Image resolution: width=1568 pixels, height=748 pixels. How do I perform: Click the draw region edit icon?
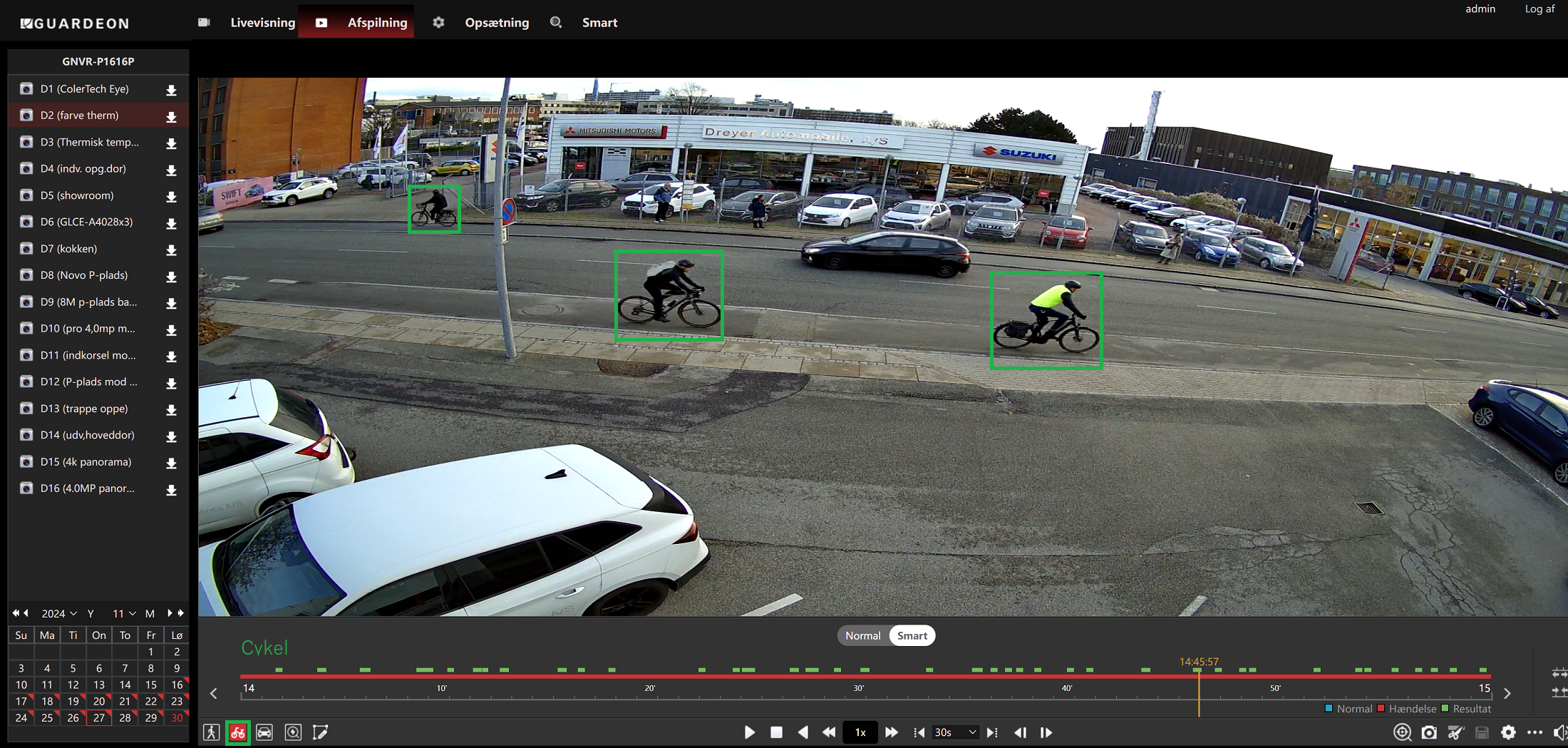320,732
